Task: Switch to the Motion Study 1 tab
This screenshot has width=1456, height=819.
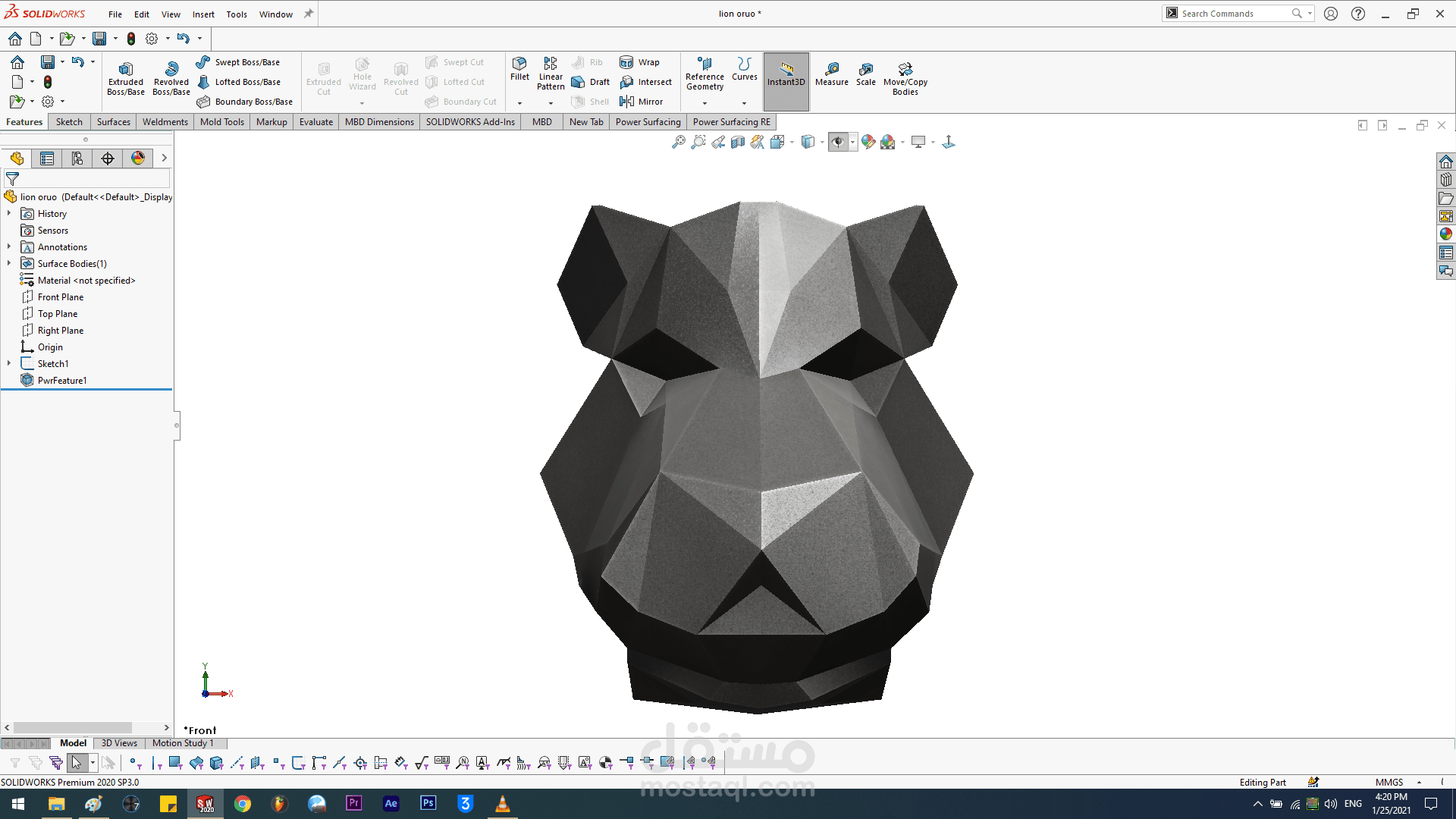Action: click(184, 743)
